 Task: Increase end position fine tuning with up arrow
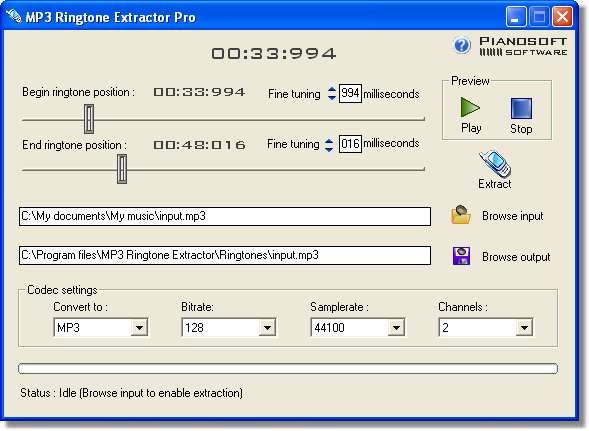[329, 141]
